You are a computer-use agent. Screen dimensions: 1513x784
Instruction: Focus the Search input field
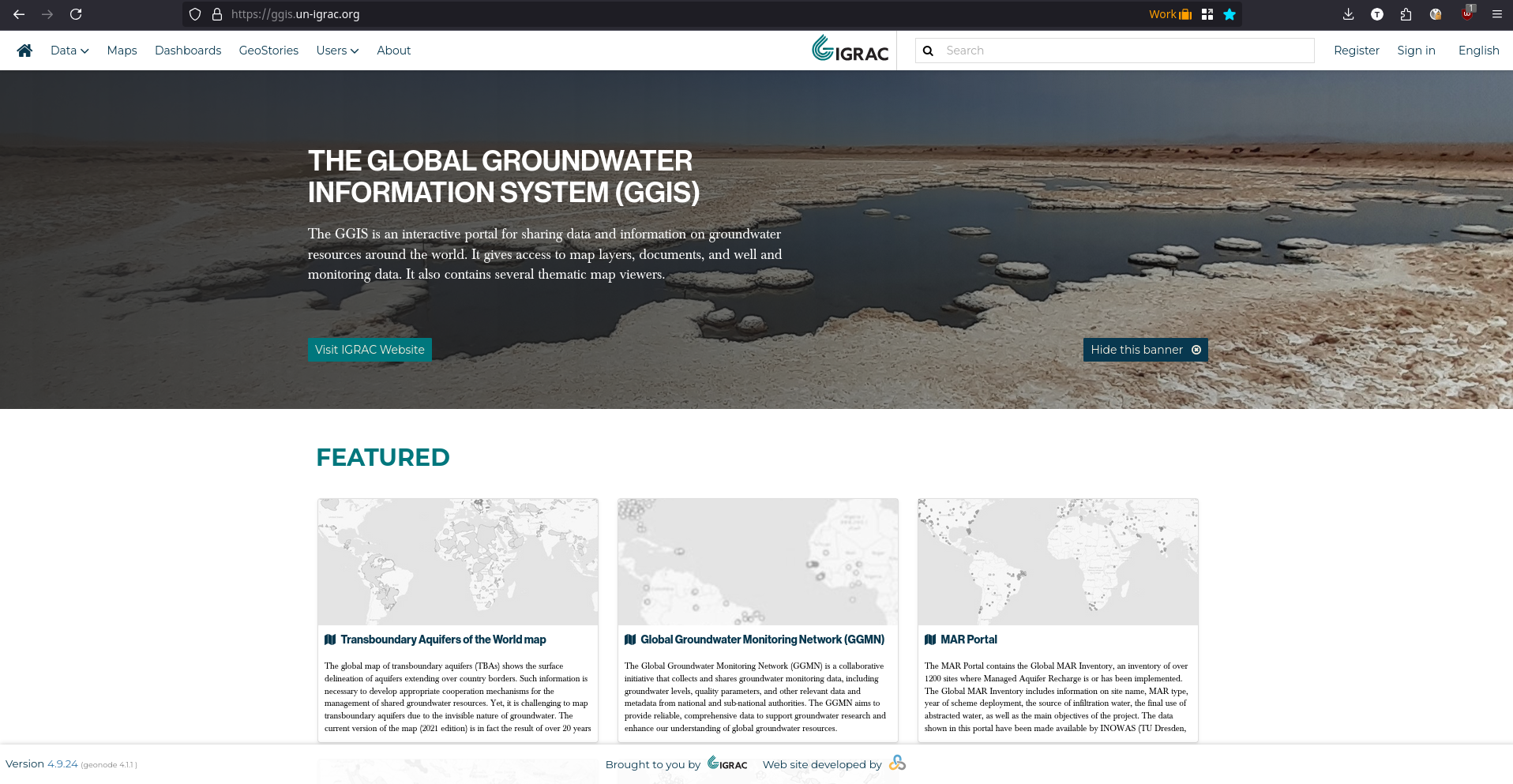[1114, 51]
